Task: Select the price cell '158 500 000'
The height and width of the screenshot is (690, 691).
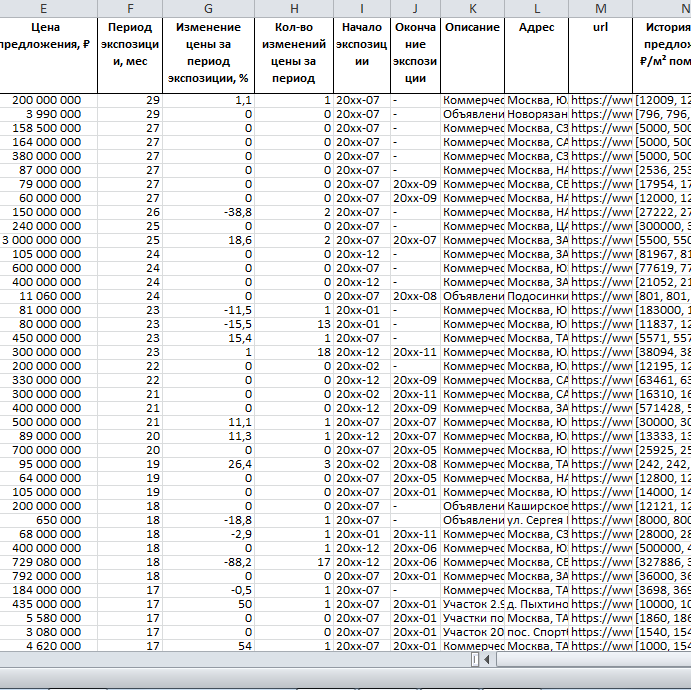Action: 48,128
